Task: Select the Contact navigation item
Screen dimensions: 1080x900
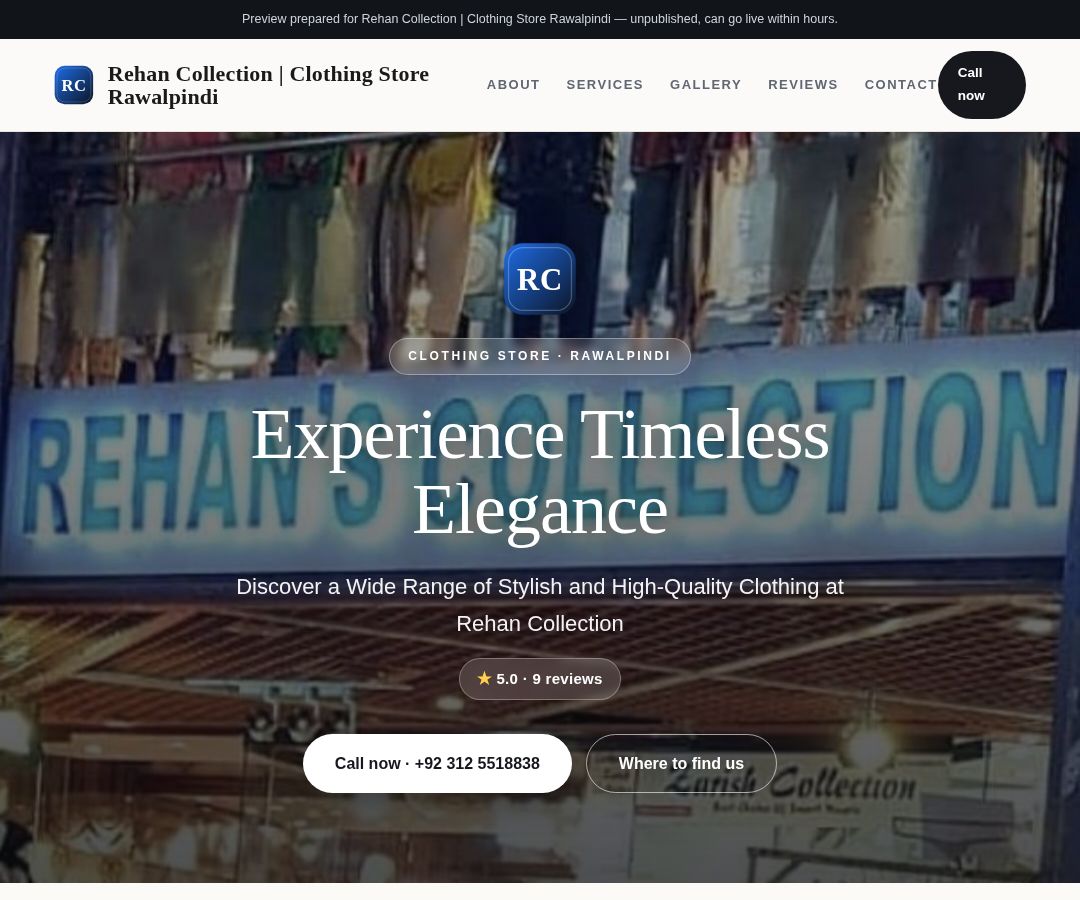Action: click(x=900, y=85)
